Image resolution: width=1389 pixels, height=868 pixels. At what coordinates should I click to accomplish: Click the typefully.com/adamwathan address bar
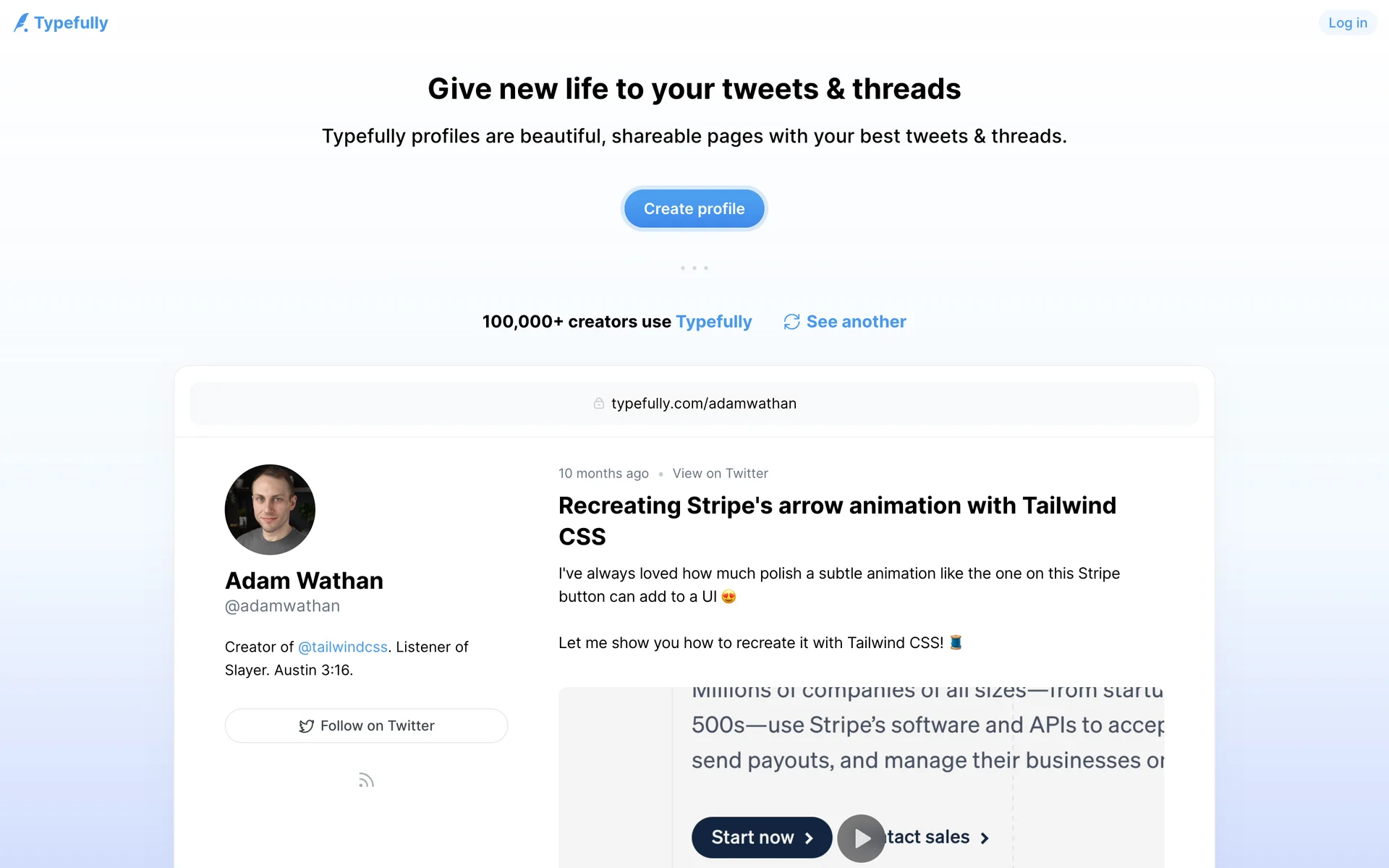703,404
